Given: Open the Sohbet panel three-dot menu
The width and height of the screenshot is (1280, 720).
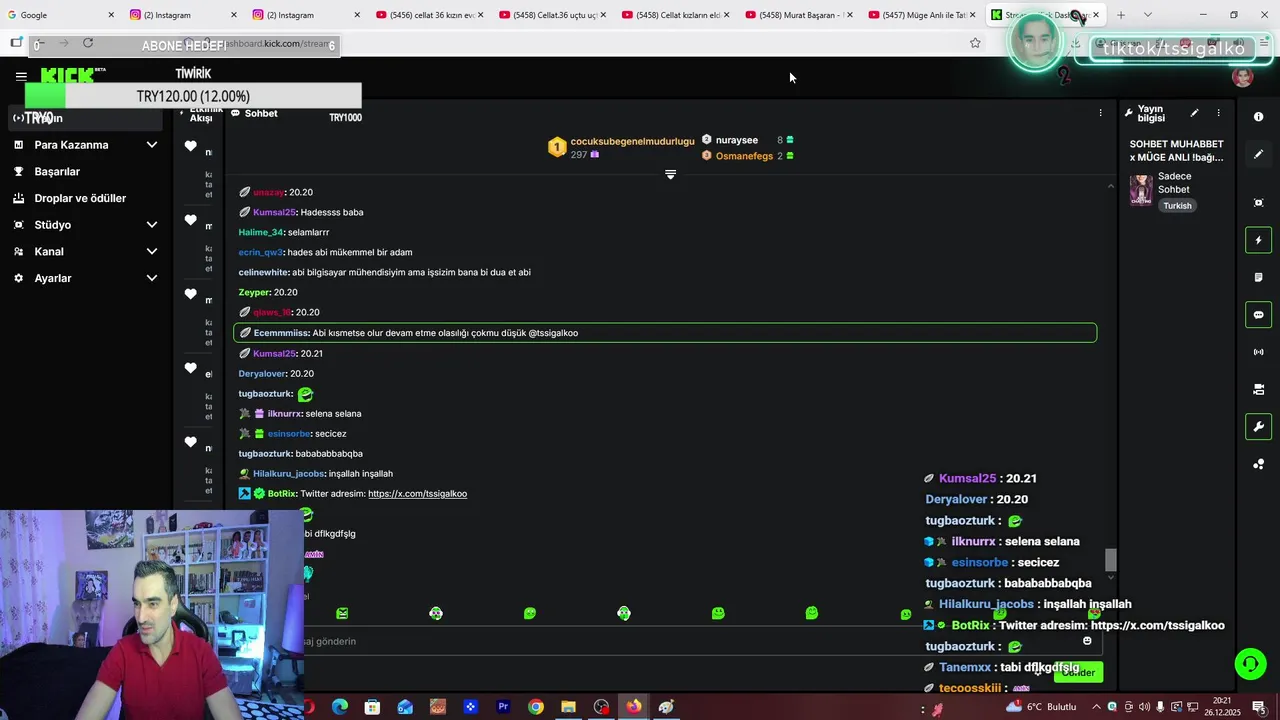Looking at the screenshot, I should click(x=1100, y=113).
